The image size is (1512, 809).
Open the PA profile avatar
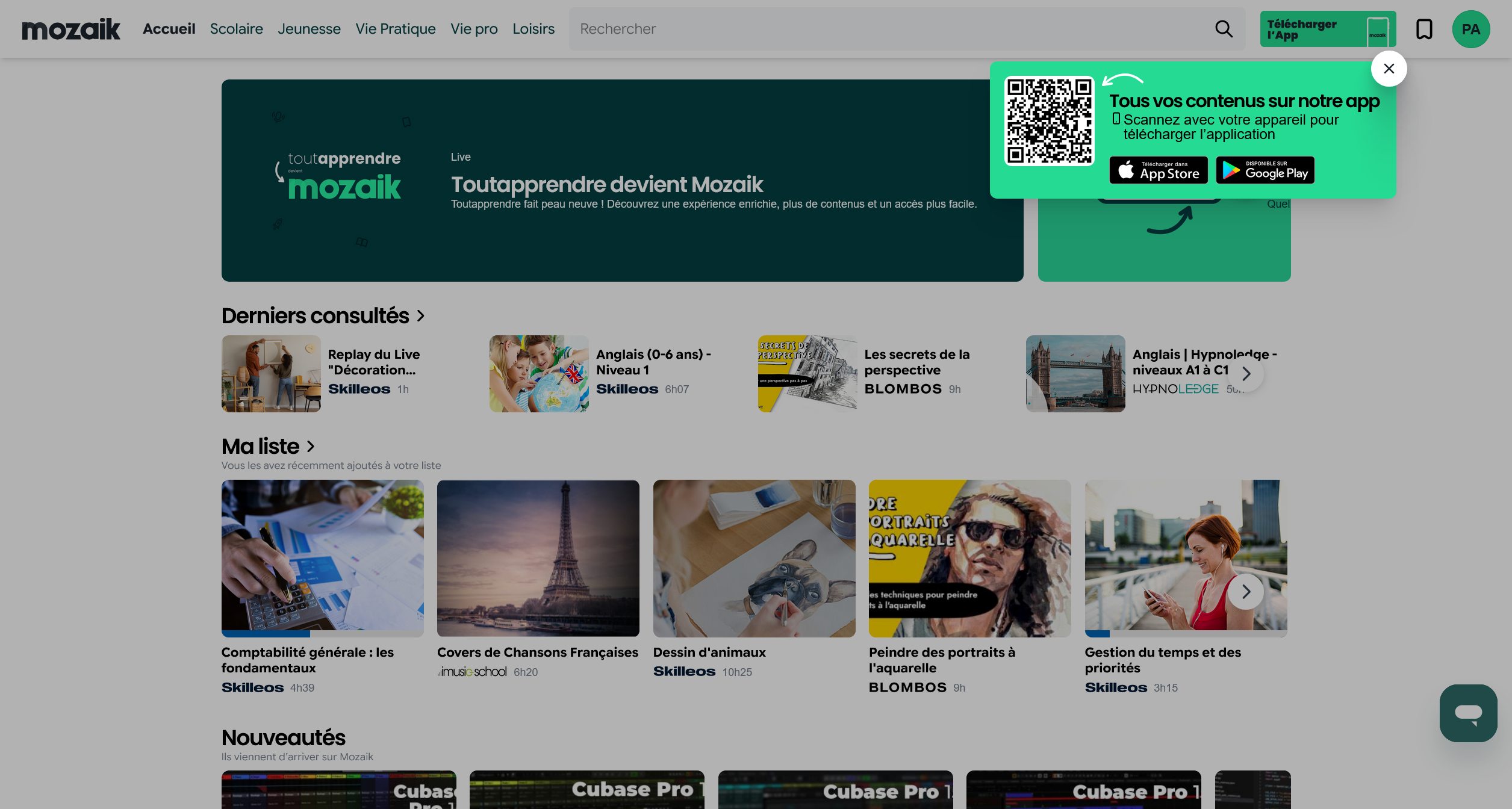(x=1470, y=29)
